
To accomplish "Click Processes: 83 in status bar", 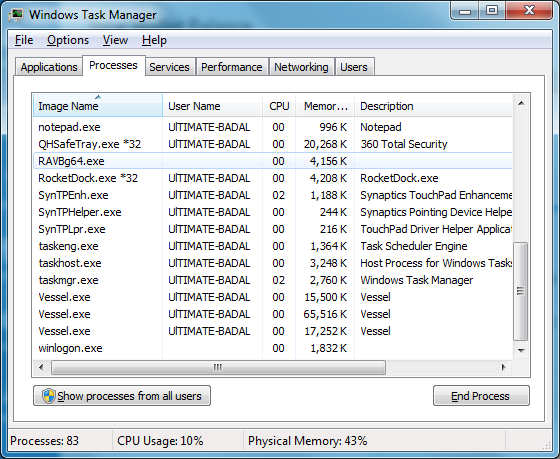I will pyautogui.click(x=44, y=441).
